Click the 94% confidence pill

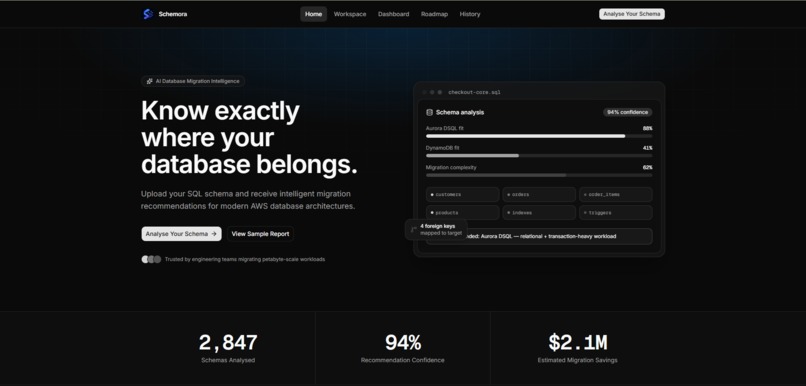(628, 112)
